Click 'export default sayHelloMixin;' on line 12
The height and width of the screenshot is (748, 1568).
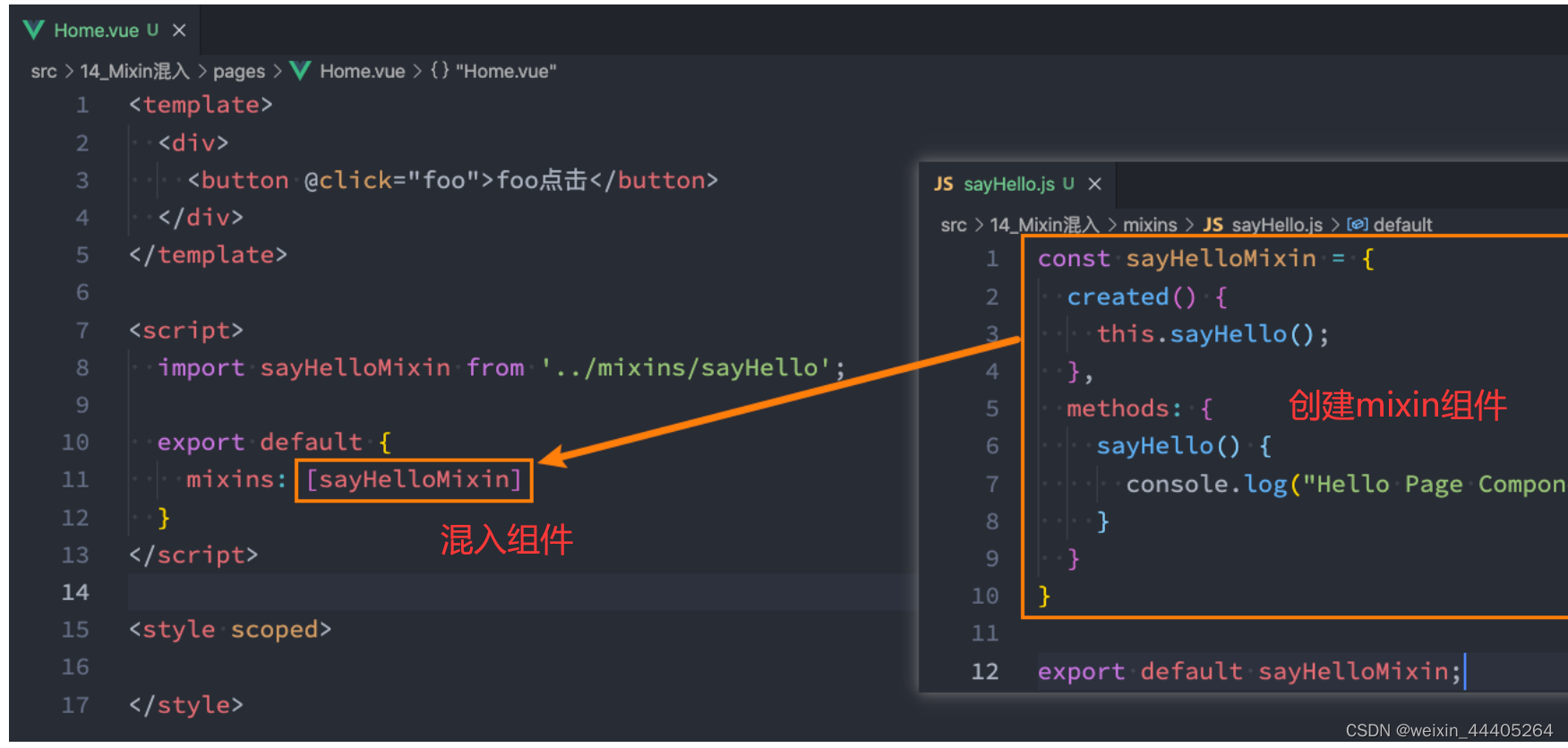coord(1249,672)
